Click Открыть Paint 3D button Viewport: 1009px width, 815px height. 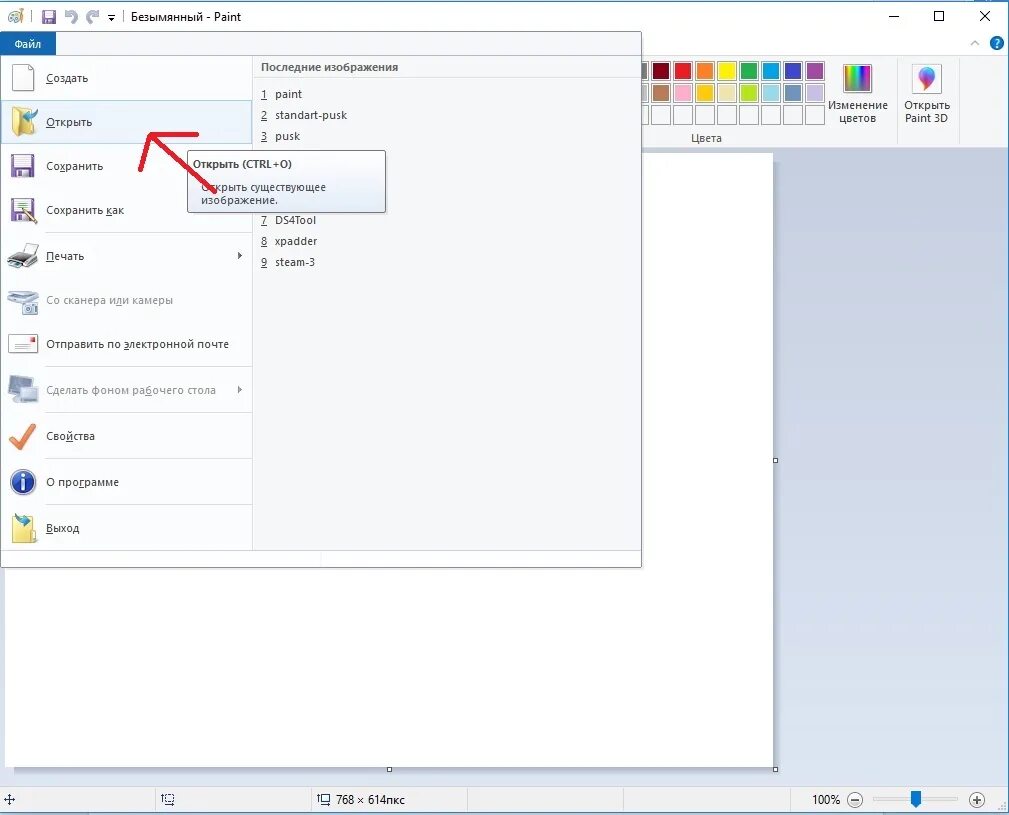pos(927,94)
